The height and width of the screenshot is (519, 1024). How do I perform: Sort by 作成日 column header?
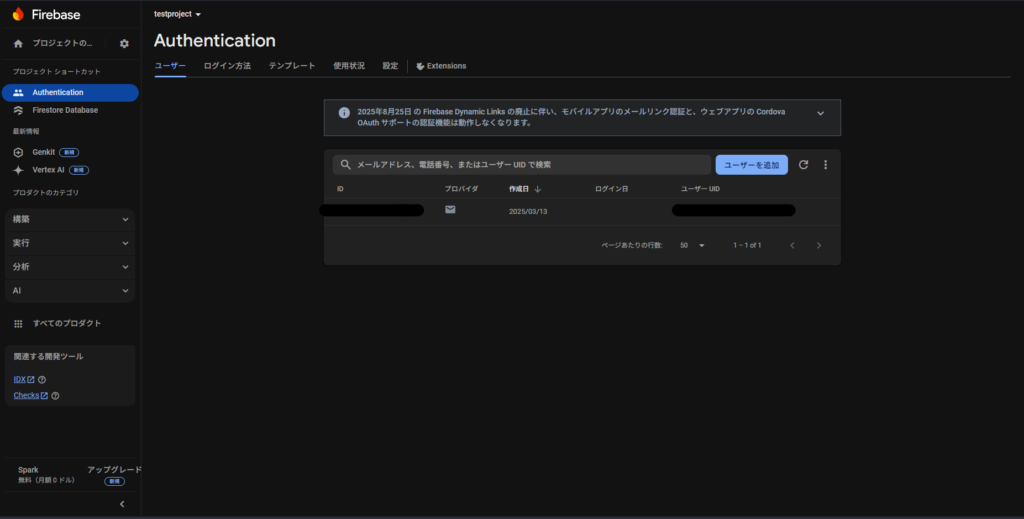(x=519, y=189)
